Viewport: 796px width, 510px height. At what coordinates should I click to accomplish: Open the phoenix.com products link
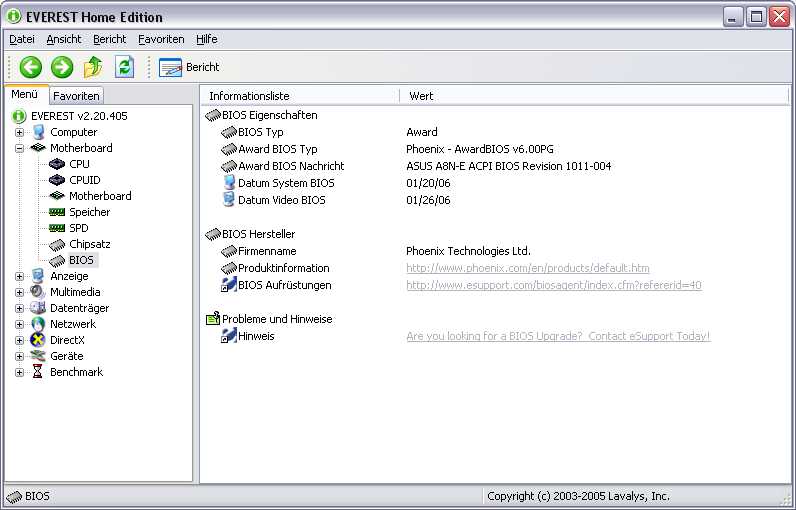pyautogui.click(x=527, y=268)
